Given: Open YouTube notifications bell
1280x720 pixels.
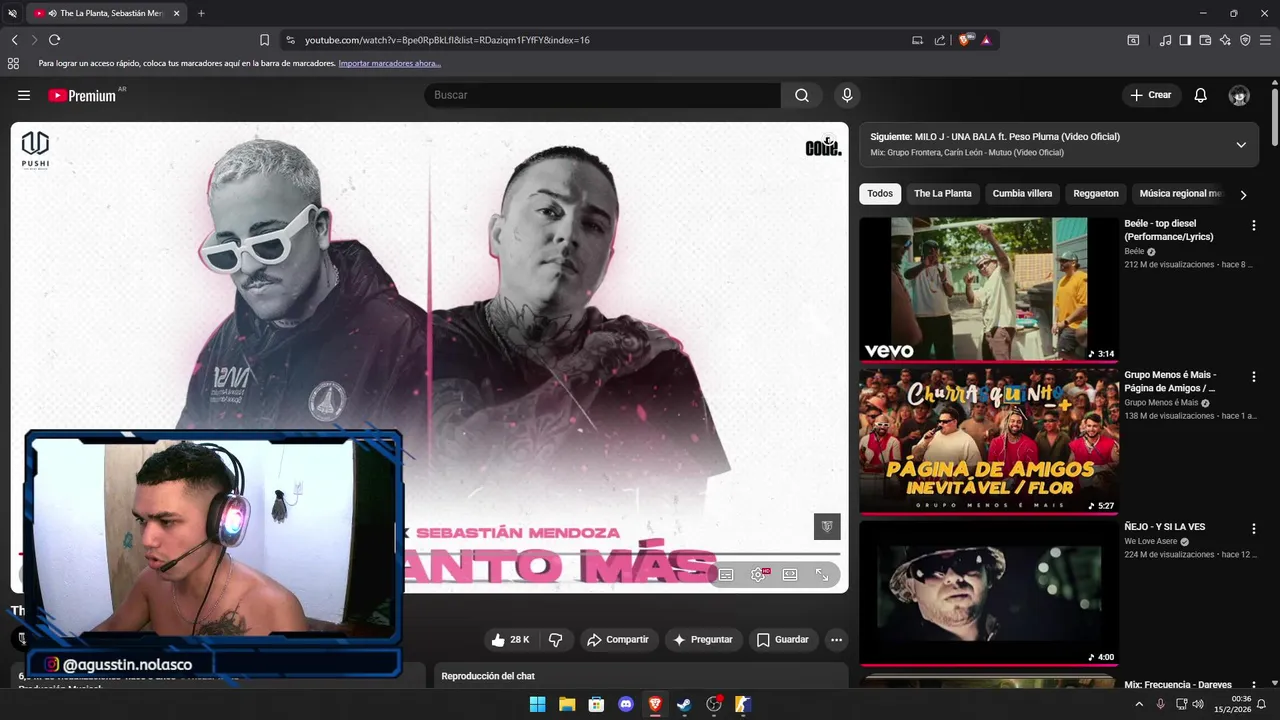Looking at the screenshot, I should (x=1200, y=95).
